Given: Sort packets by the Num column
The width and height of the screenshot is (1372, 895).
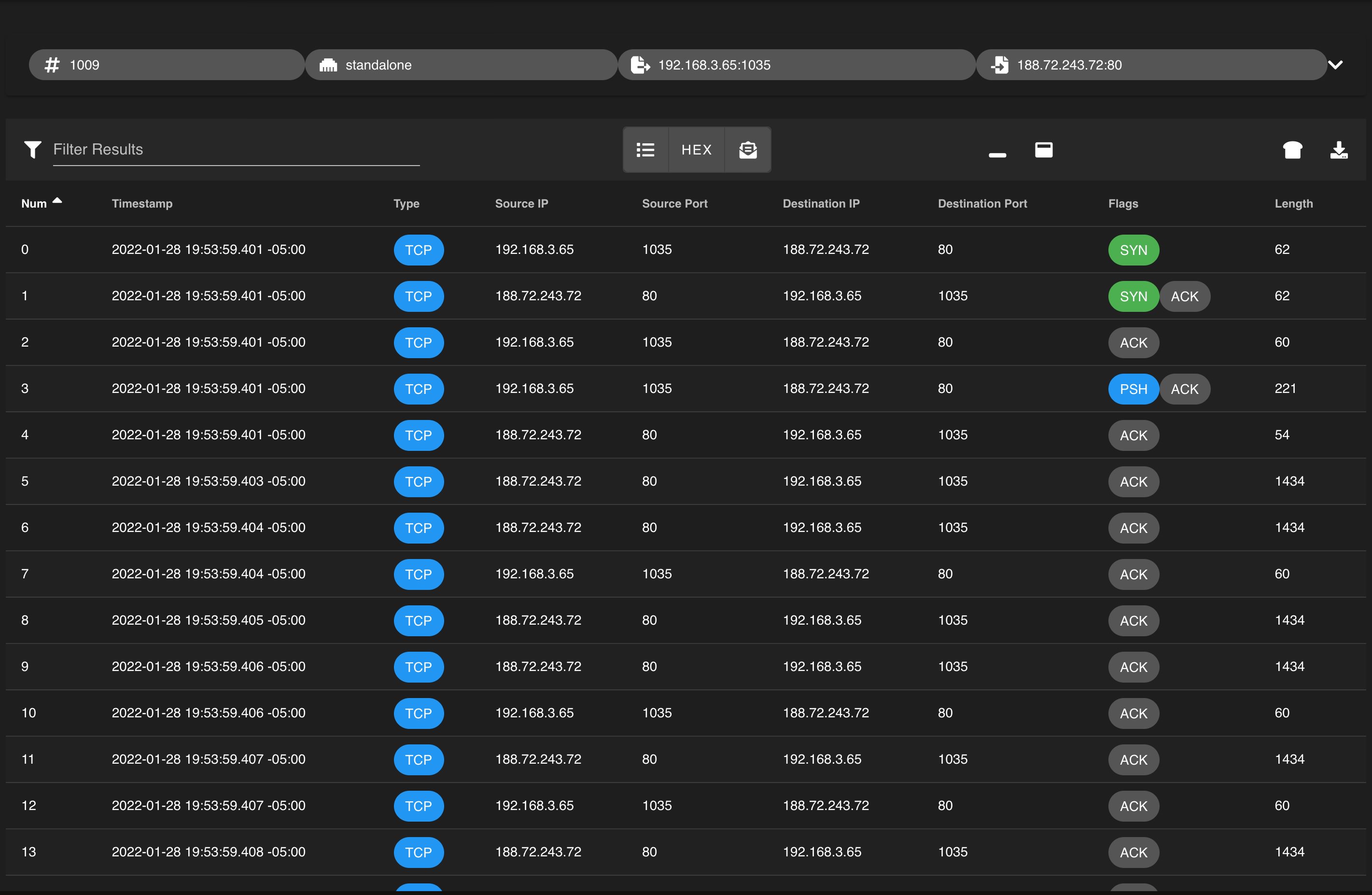Looking at the screenshot, I should 34,203.
